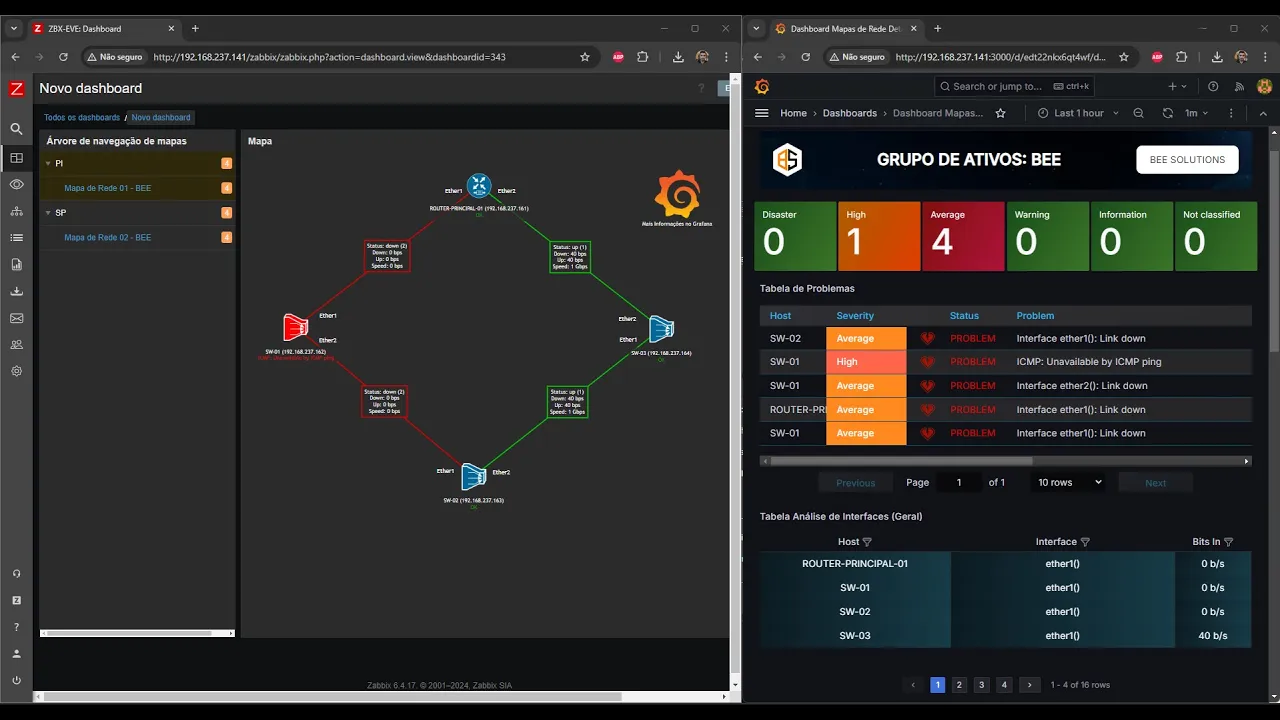The width and height of the screenshot is (1280, 720).
Task: Open the Grafana dashboard kebab menu
Action: click(x=1231, y=113)
